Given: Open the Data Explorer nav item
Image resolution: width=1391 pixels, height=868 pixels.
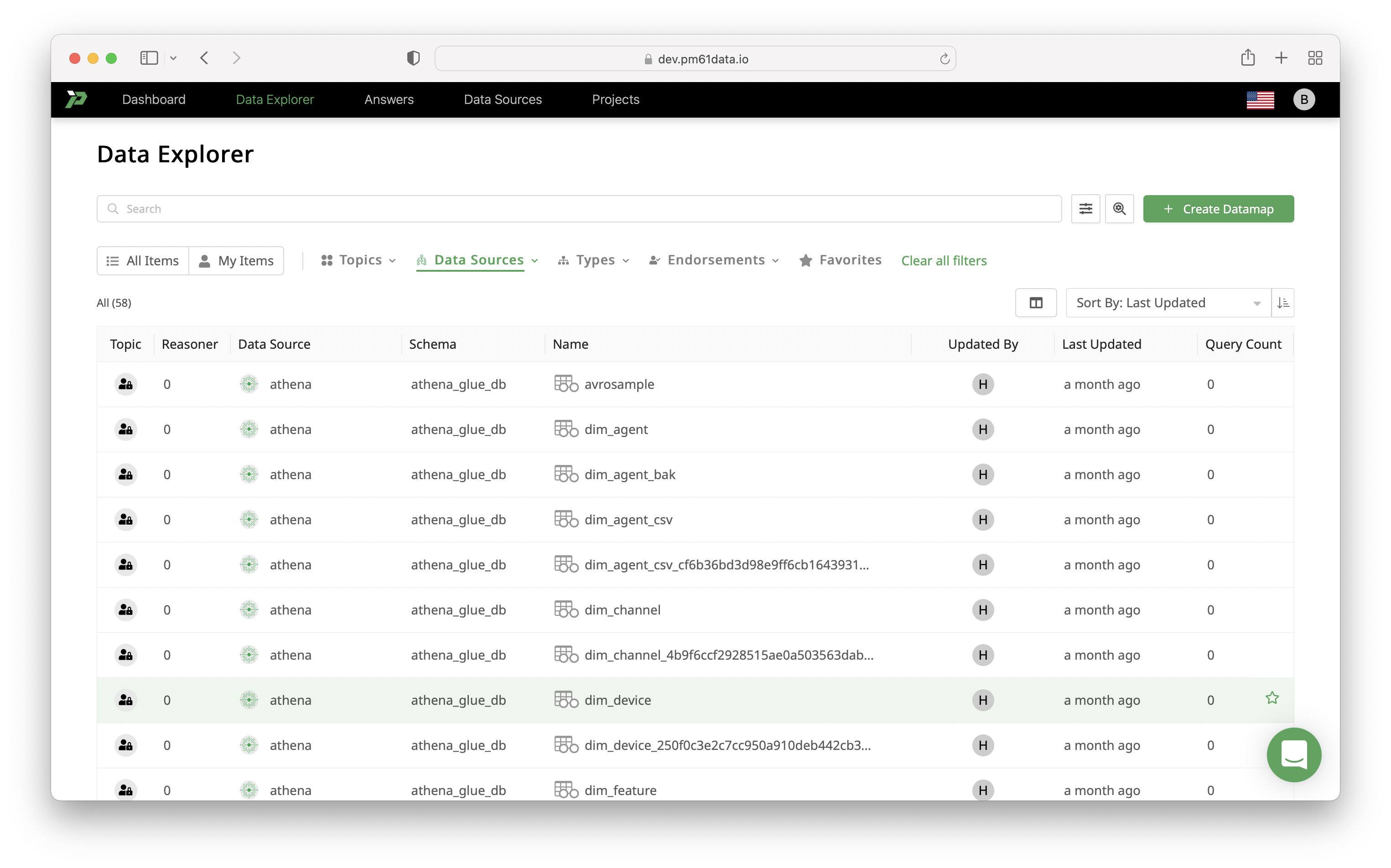Looking at the screenshot, I should [x=275, y=99].
